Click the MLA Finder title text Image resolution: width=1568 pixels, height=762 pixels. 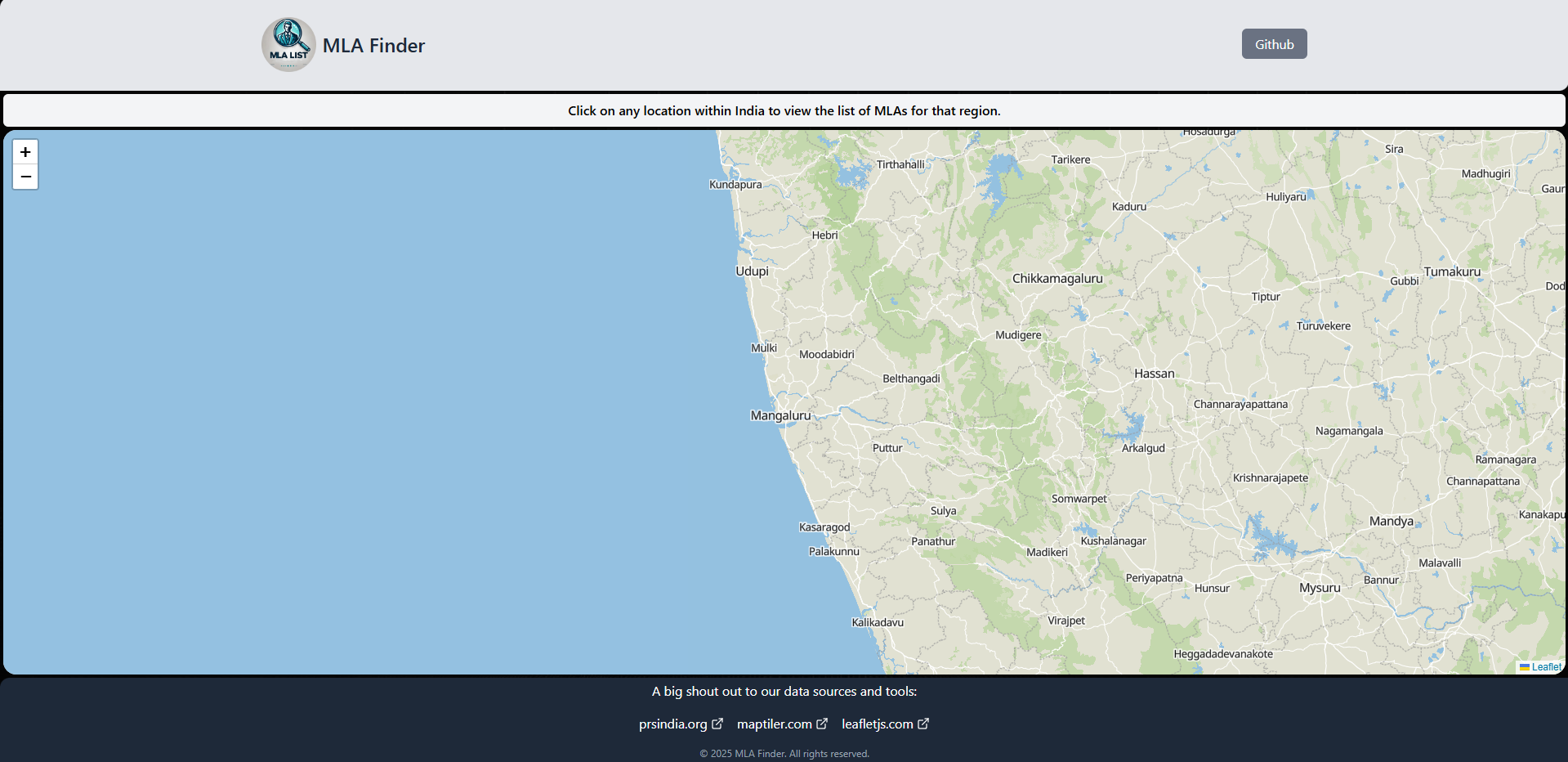373,45
